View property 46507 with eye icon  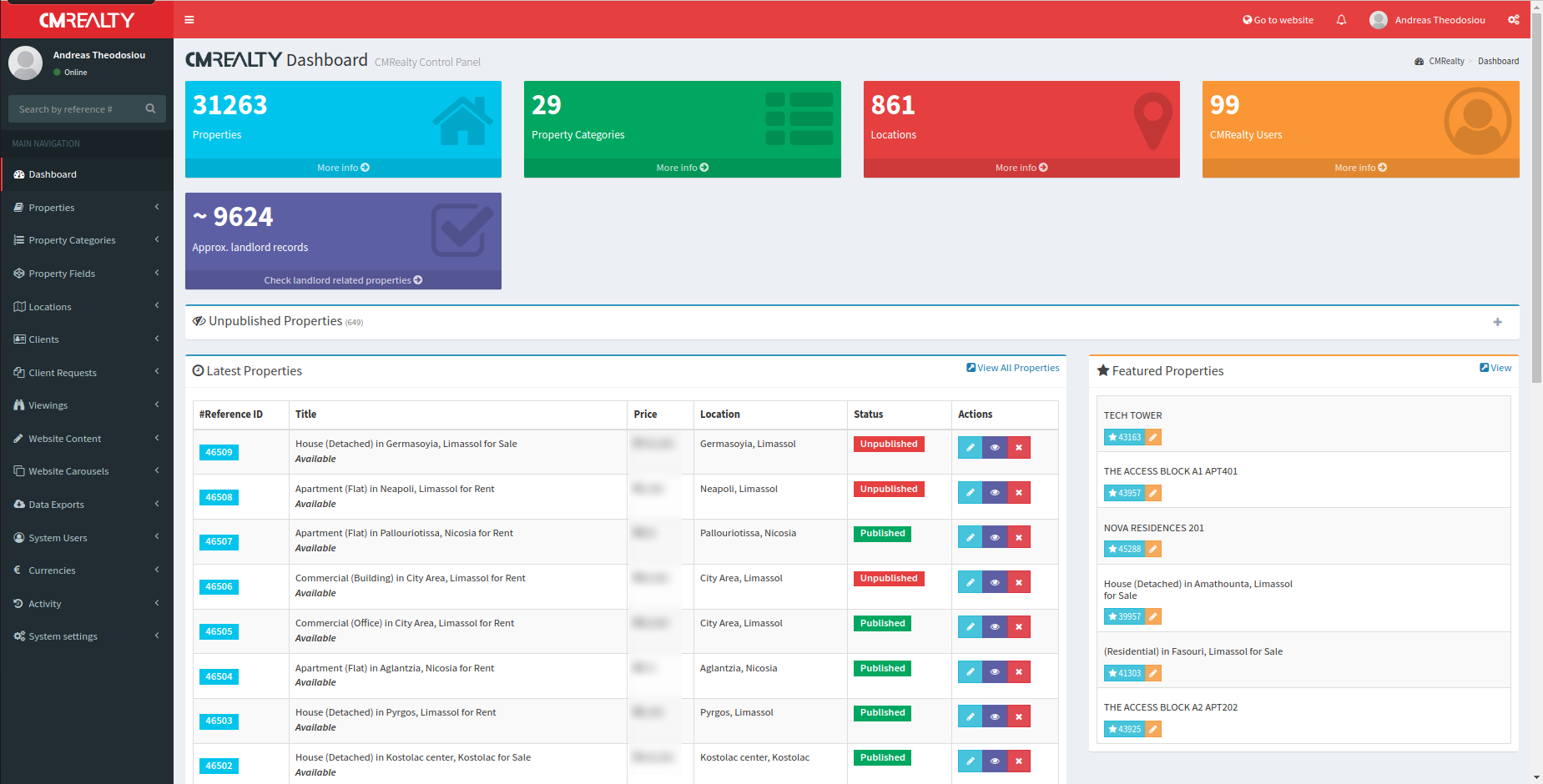pyautogui.click(x=995, y=537)
